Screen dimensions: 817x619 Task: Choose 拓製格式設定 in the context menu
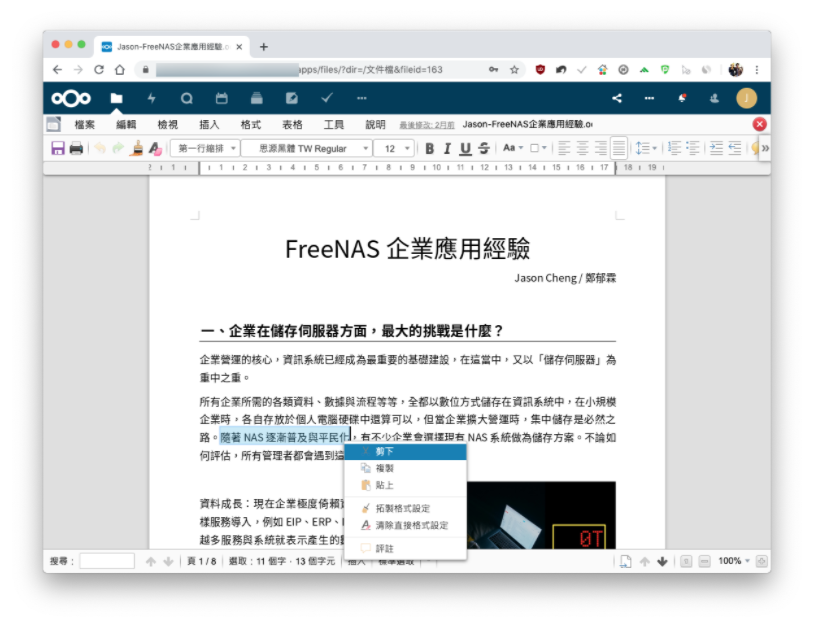(405, 509)
